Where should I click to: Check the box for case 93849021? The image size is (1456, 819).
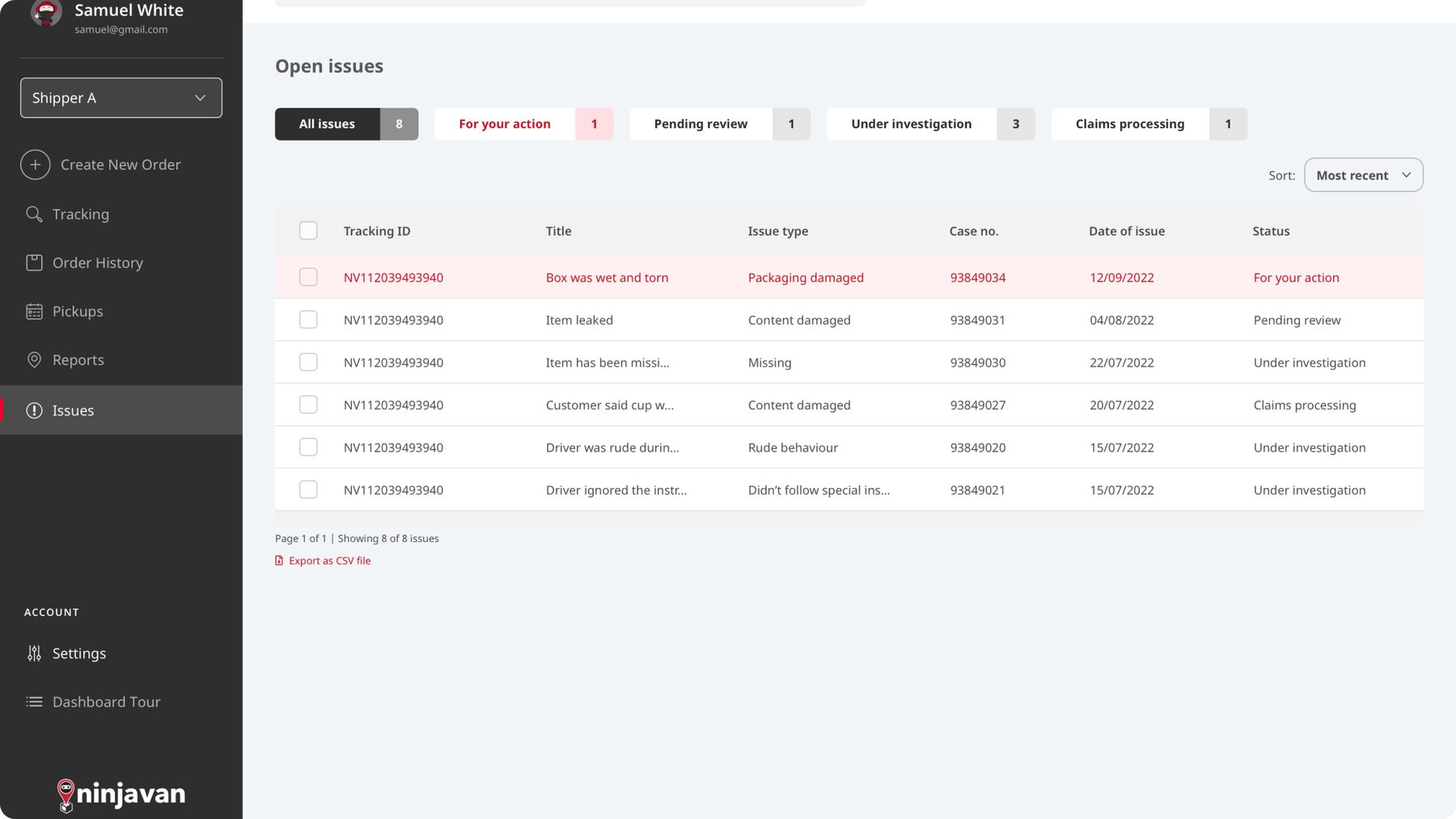(x=308, y=490)
